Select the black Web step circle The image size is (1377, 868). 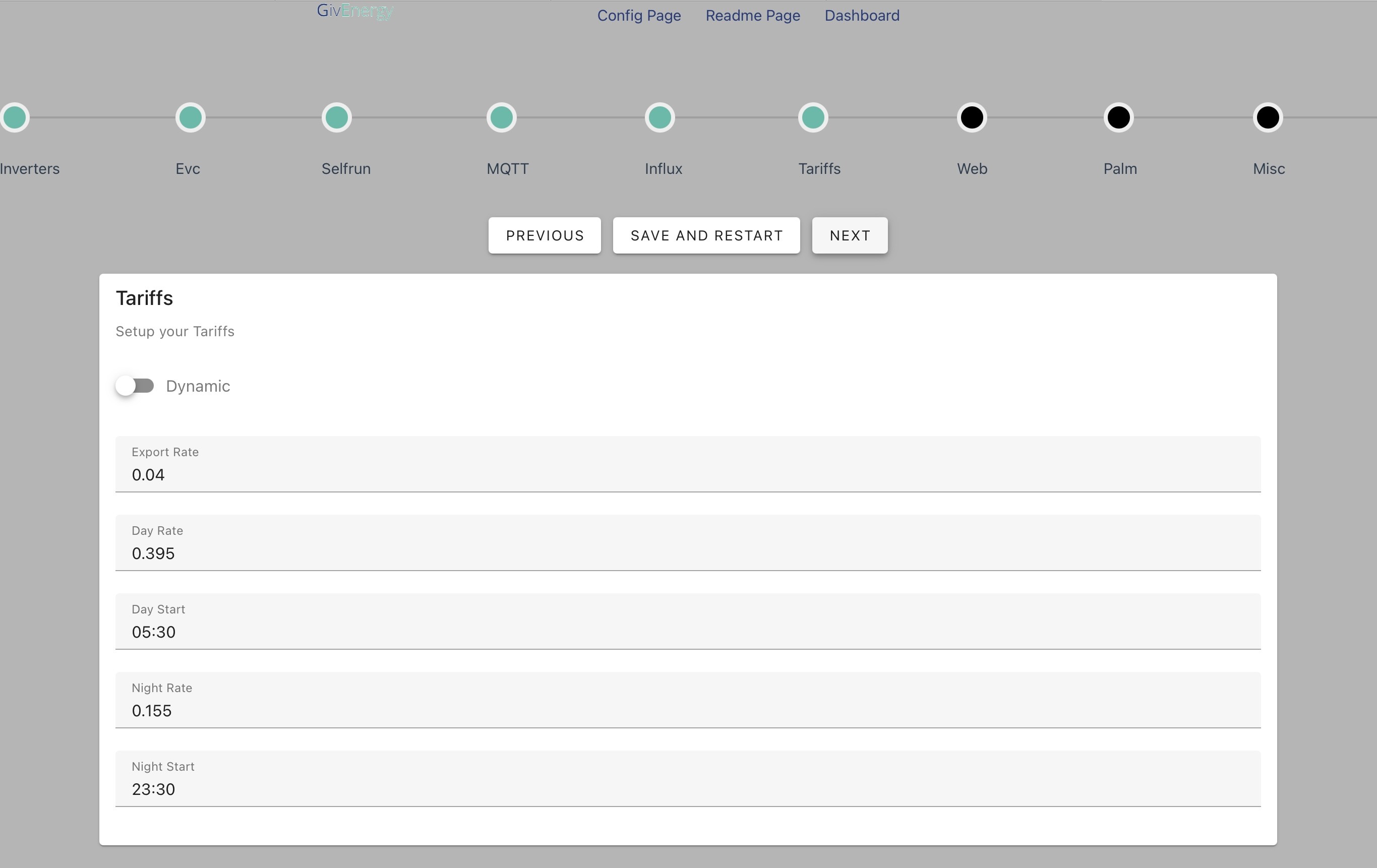[x=972, y=118]
